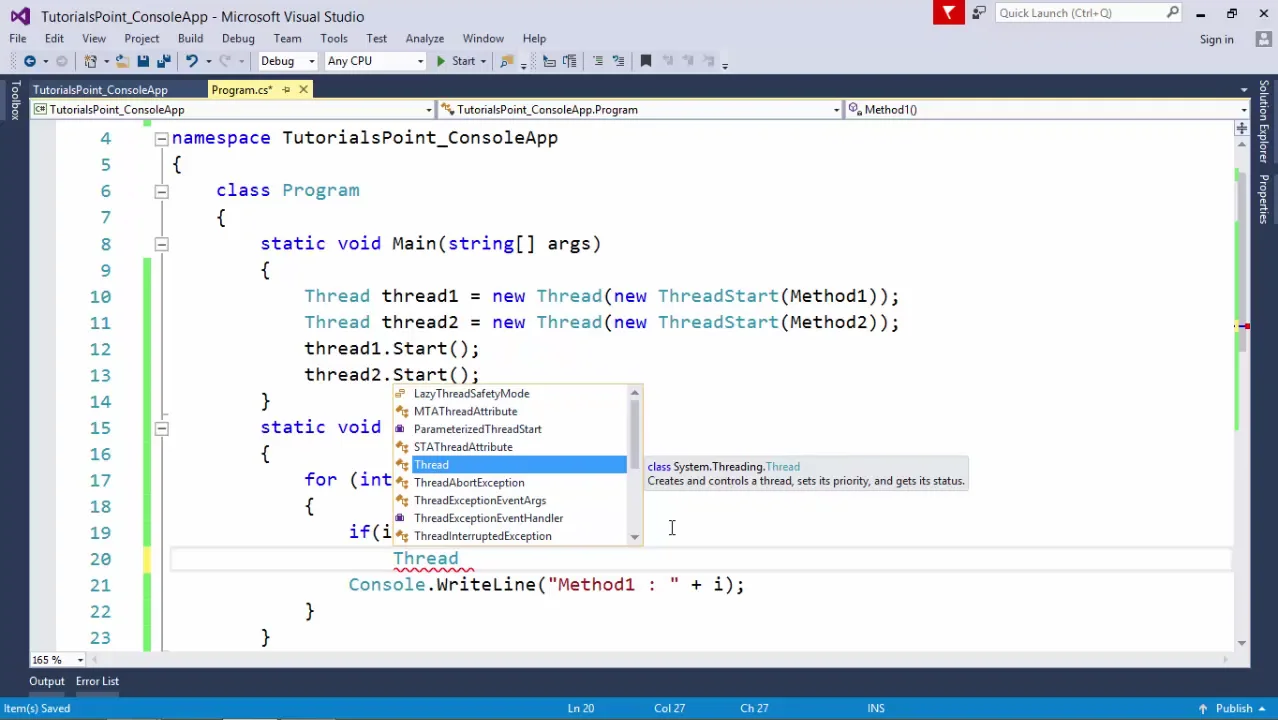The image size is (1278, 720).
Task: Start debugging with the green Start button
Action: [x=455, y=61]
